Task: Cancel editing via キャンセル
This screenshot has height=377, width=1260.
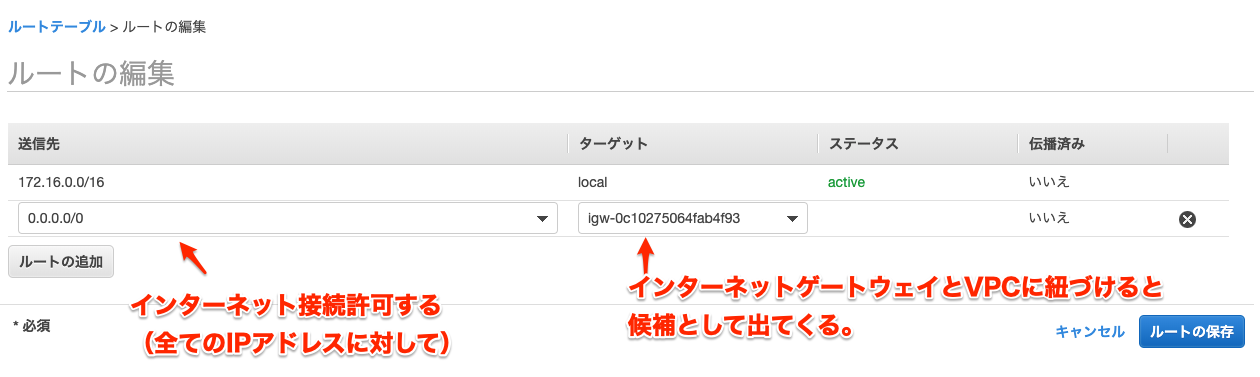Action: (1090, 332)
